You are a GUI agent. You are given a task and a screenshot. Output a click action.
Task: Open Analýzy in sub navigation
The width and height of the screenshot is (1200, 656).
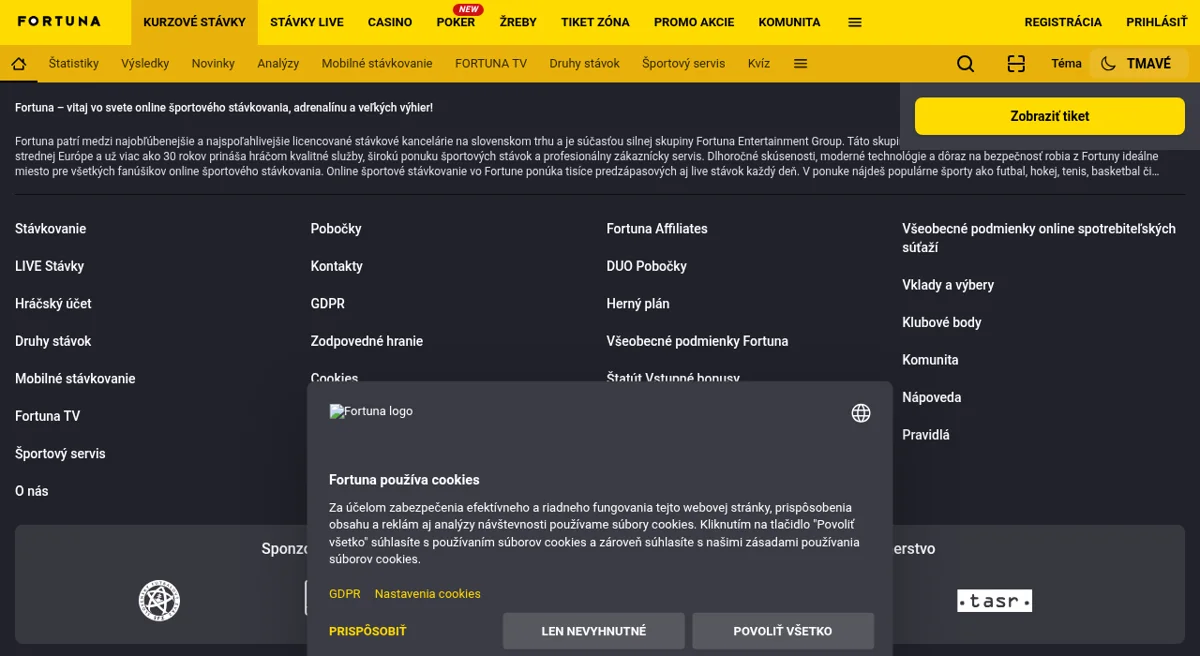click(278, 64)
